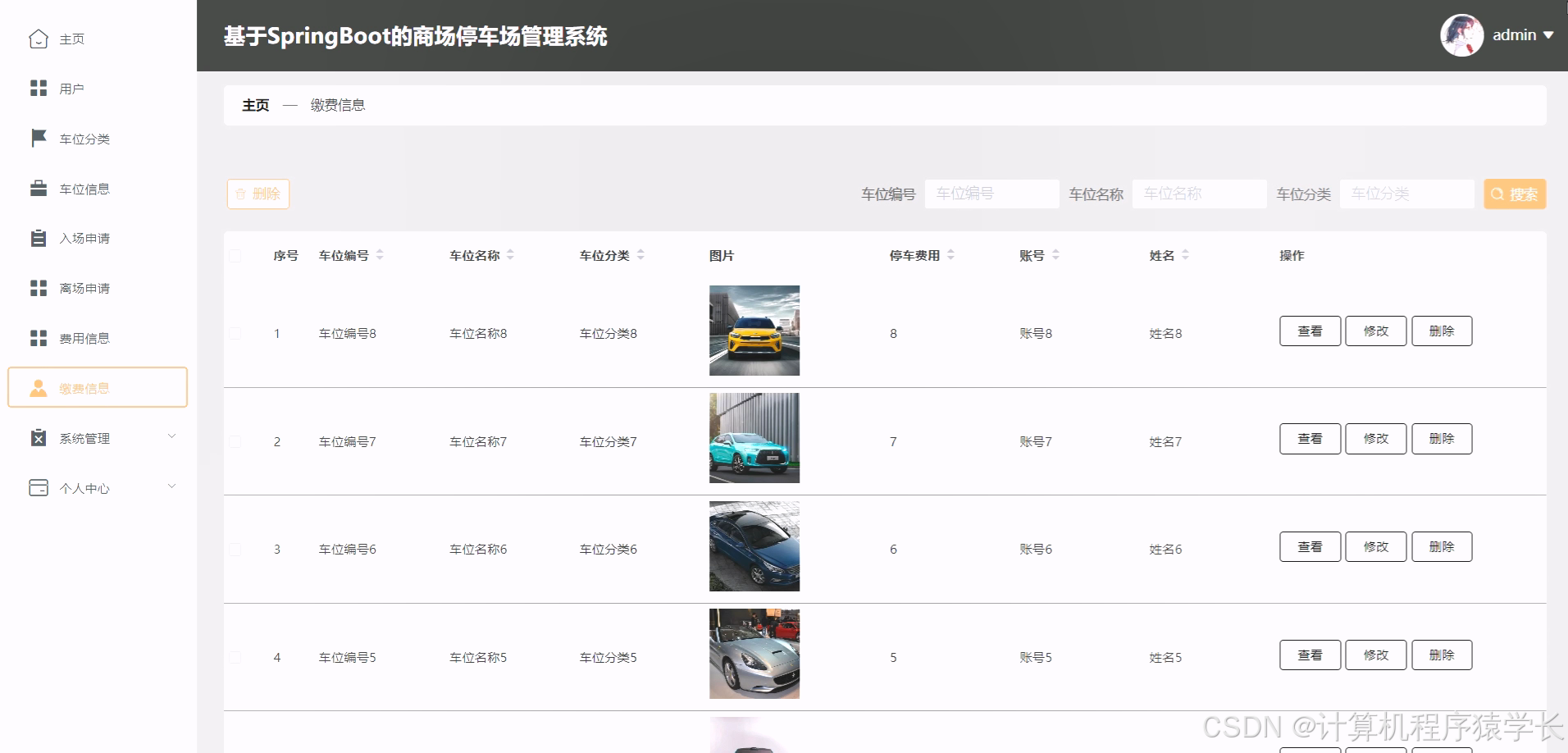Expand the 系统管理 submenu chevron
This screenshot has width=1568, height=753.
point(171,436)
